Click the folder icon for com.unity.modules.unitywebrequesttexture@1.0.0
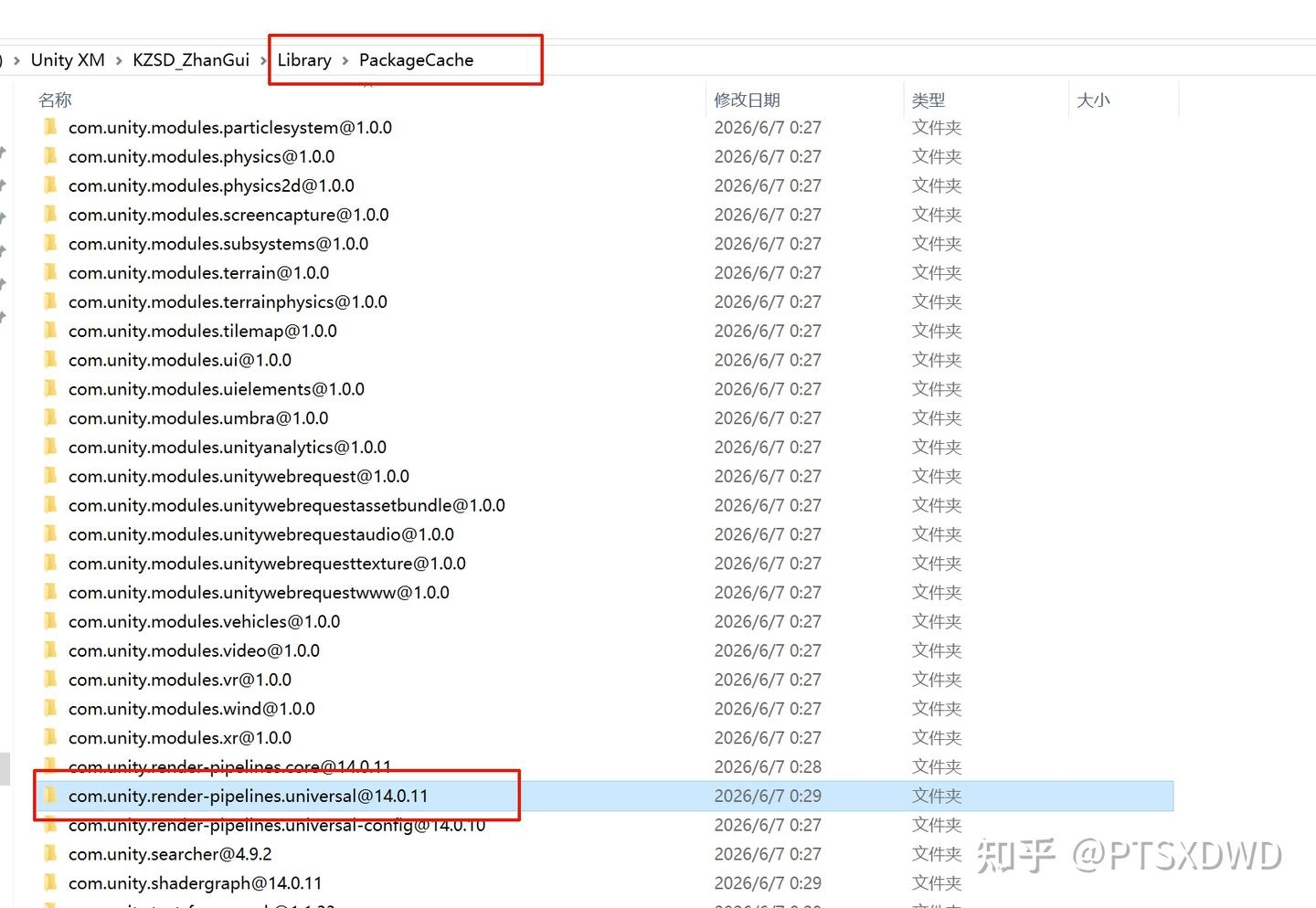Screen dimensions: 1316x908 coord(50,564)
